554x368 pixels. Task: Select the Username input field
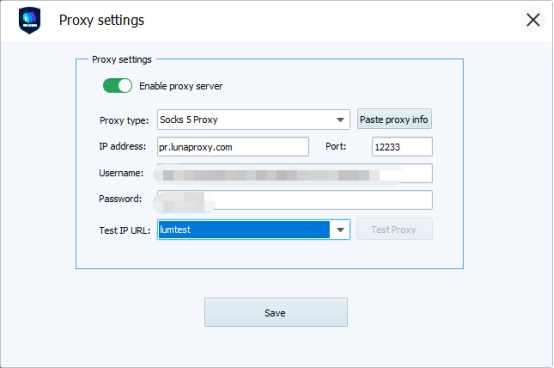[295, 173]
